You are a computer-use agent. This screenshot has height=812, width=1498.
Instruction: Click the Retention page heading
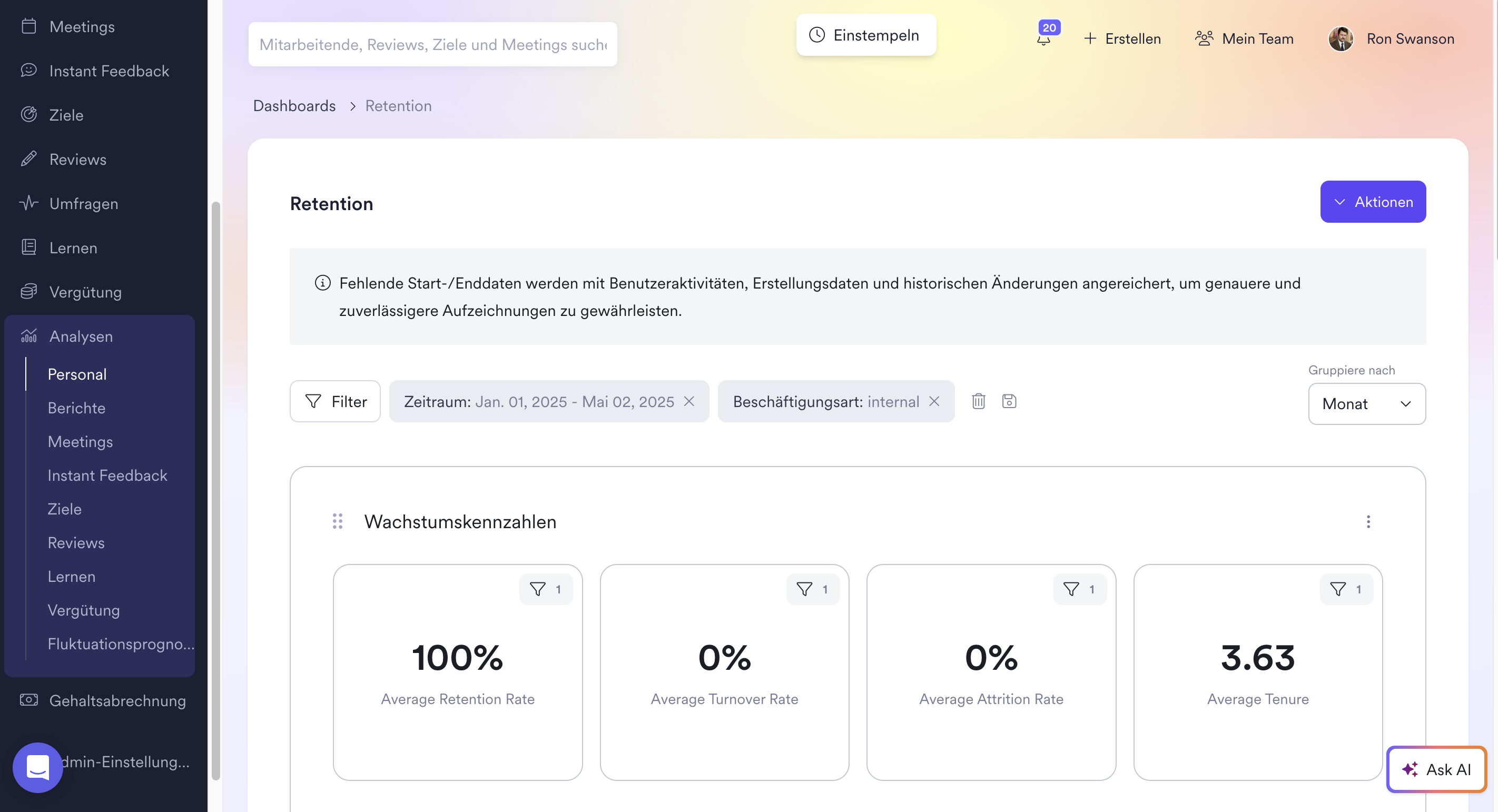click(331, 203)
